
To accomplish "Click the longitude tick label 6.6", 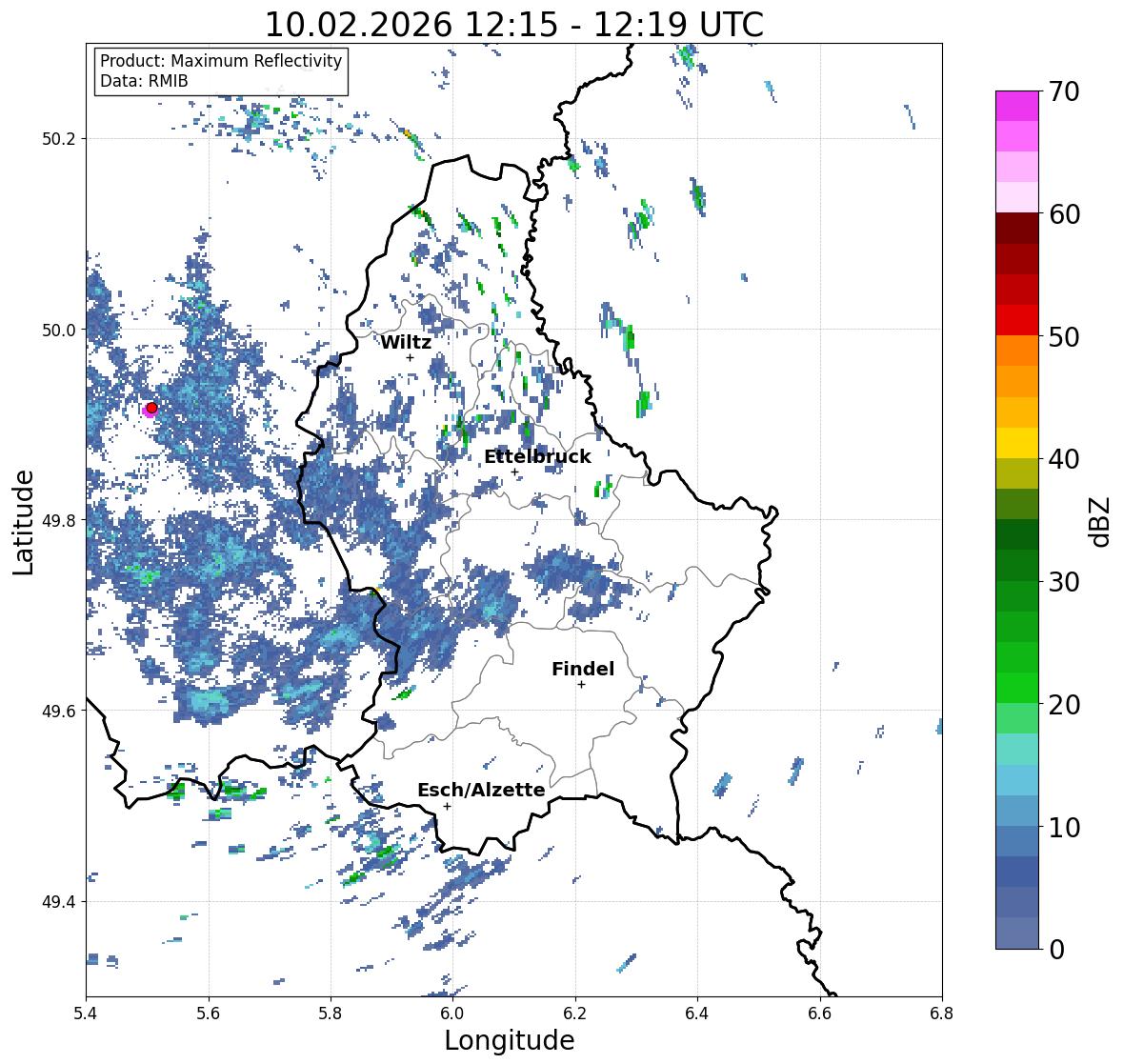I will click(x=820, y=1014).
